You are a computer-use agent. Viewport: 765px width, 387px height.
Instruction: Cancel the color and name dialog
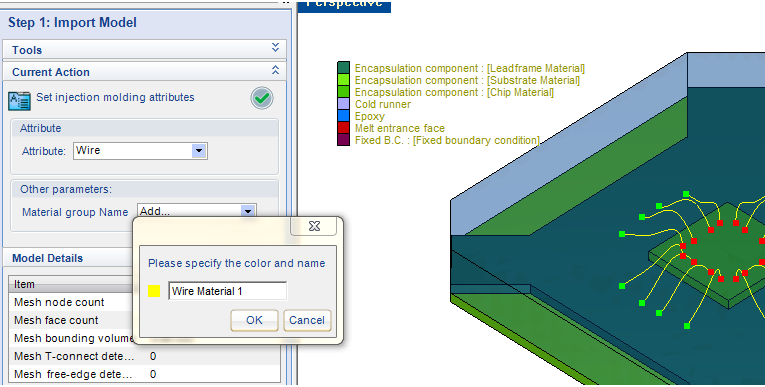click(307, 320)
